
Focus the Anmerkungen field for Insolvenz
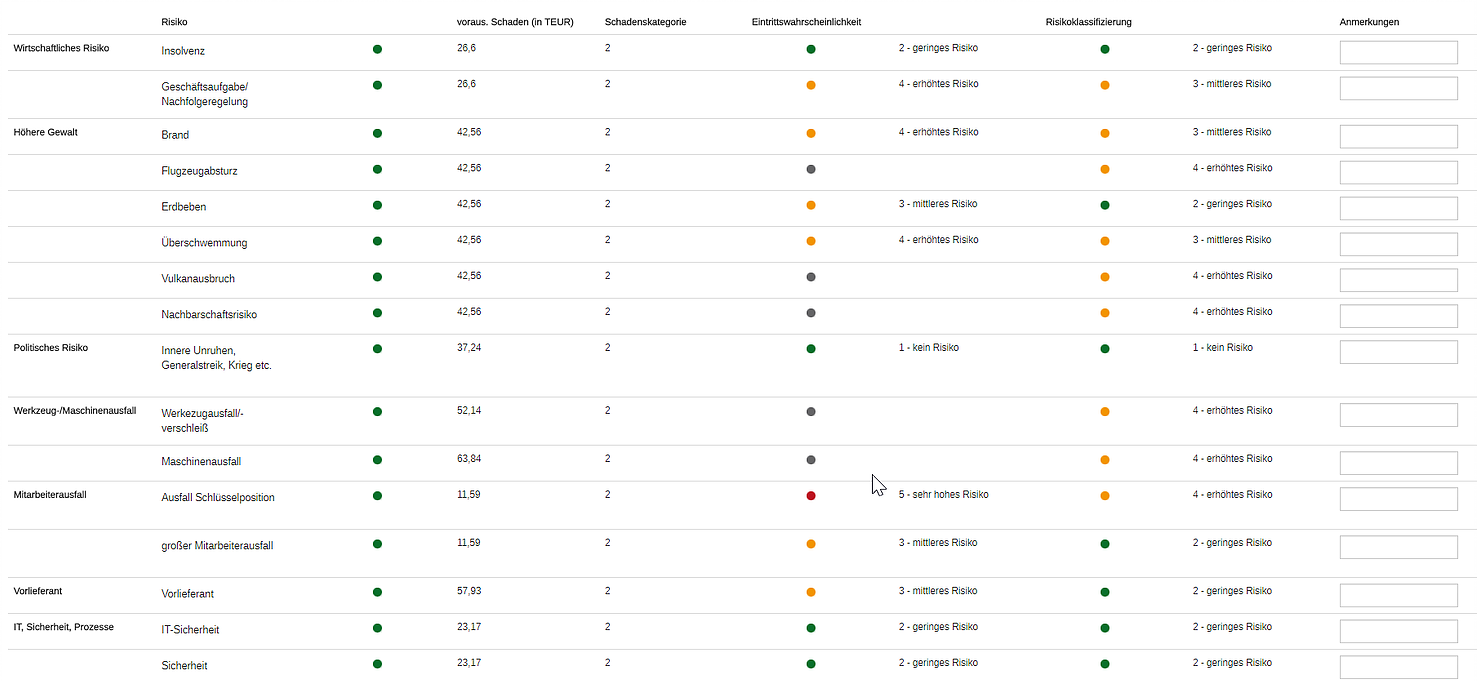[1397, 52]
